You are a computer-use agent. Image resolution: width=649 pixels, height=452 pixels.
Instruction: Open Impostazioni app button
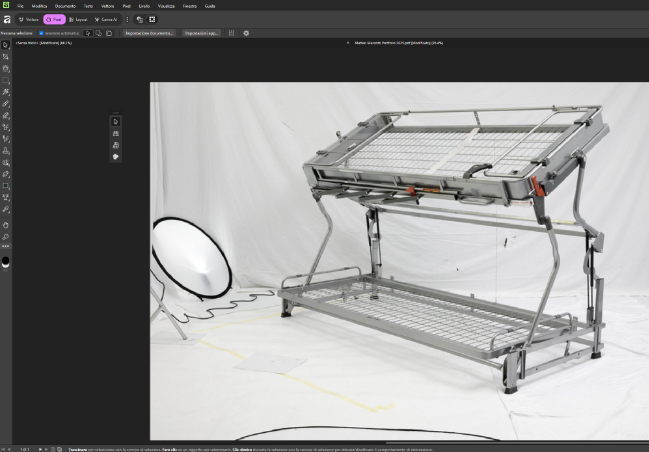[202, 33]
